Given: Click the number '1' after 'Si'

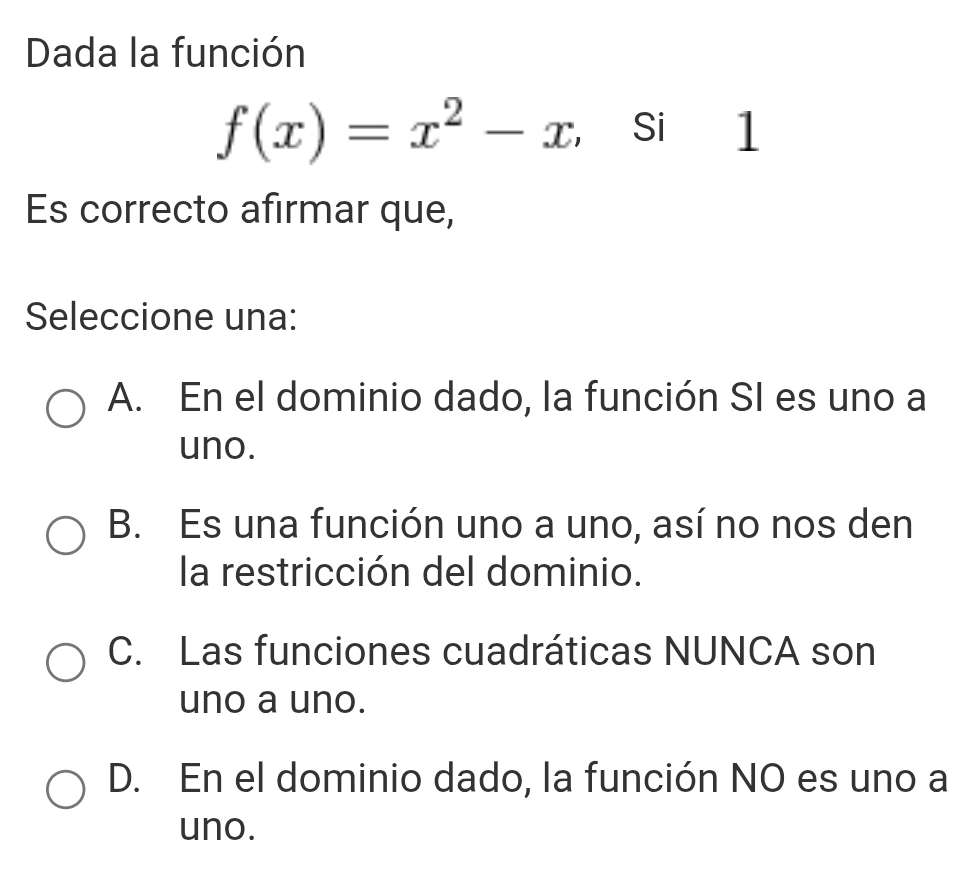Looking at the screenshot, I should point(746,131).
